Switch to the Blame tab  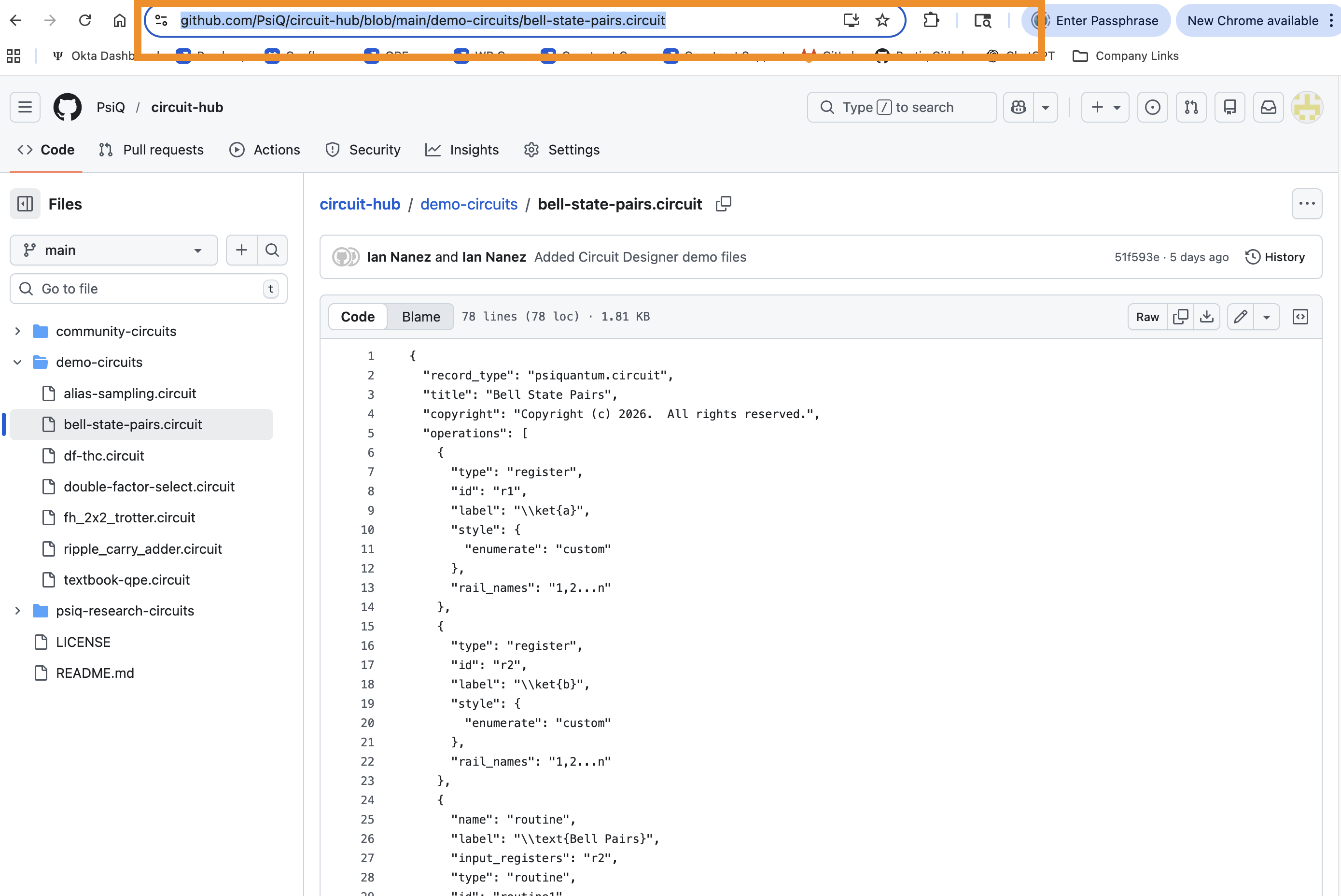(420, 317)
